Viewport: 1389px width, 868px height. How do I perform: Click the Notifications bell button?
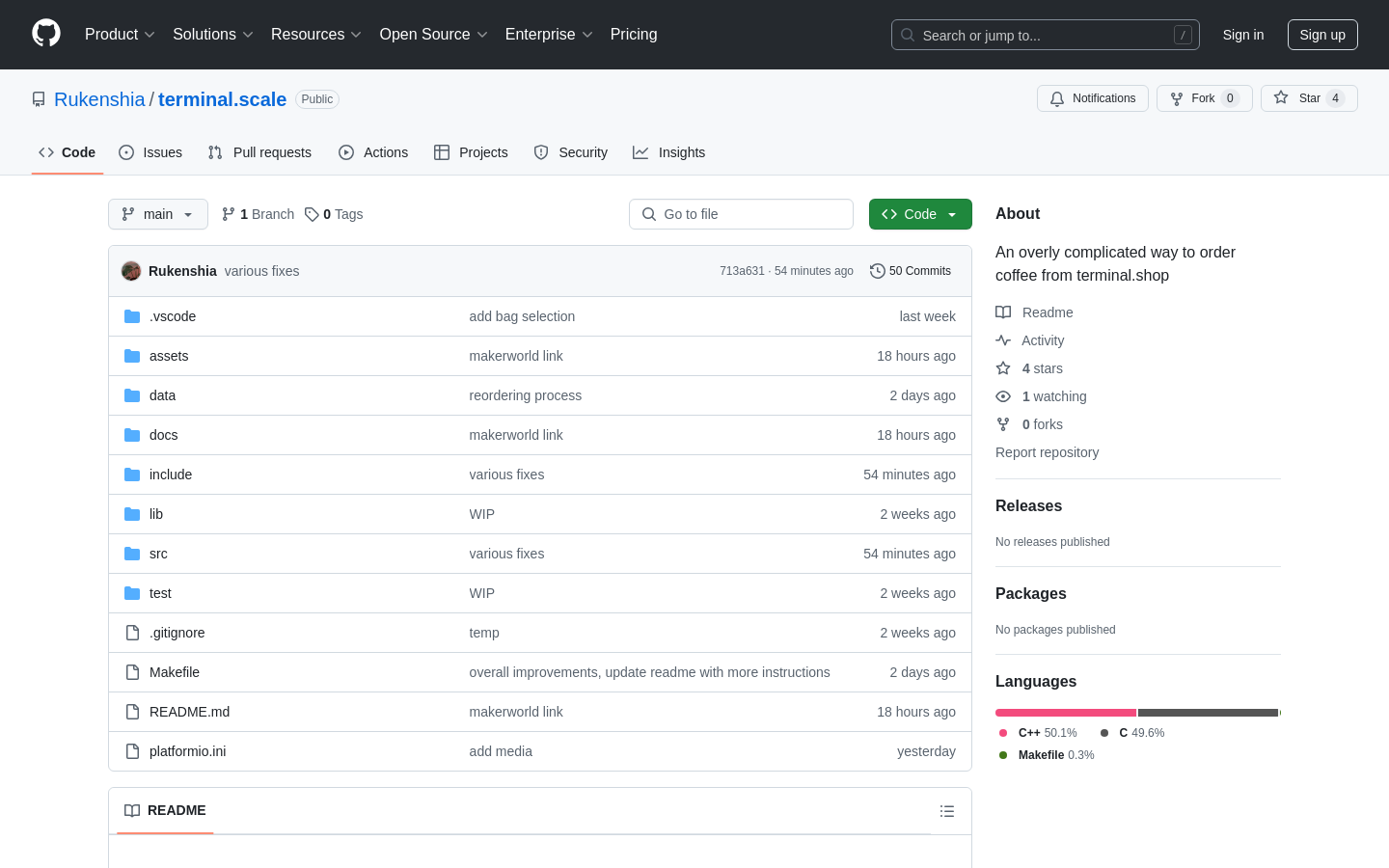click(1093, 98)
